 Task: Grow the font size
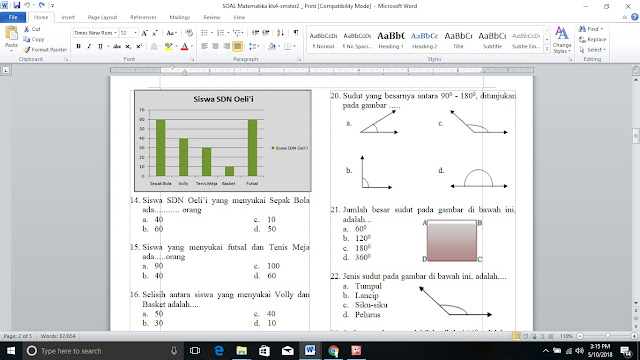point(144,33)
